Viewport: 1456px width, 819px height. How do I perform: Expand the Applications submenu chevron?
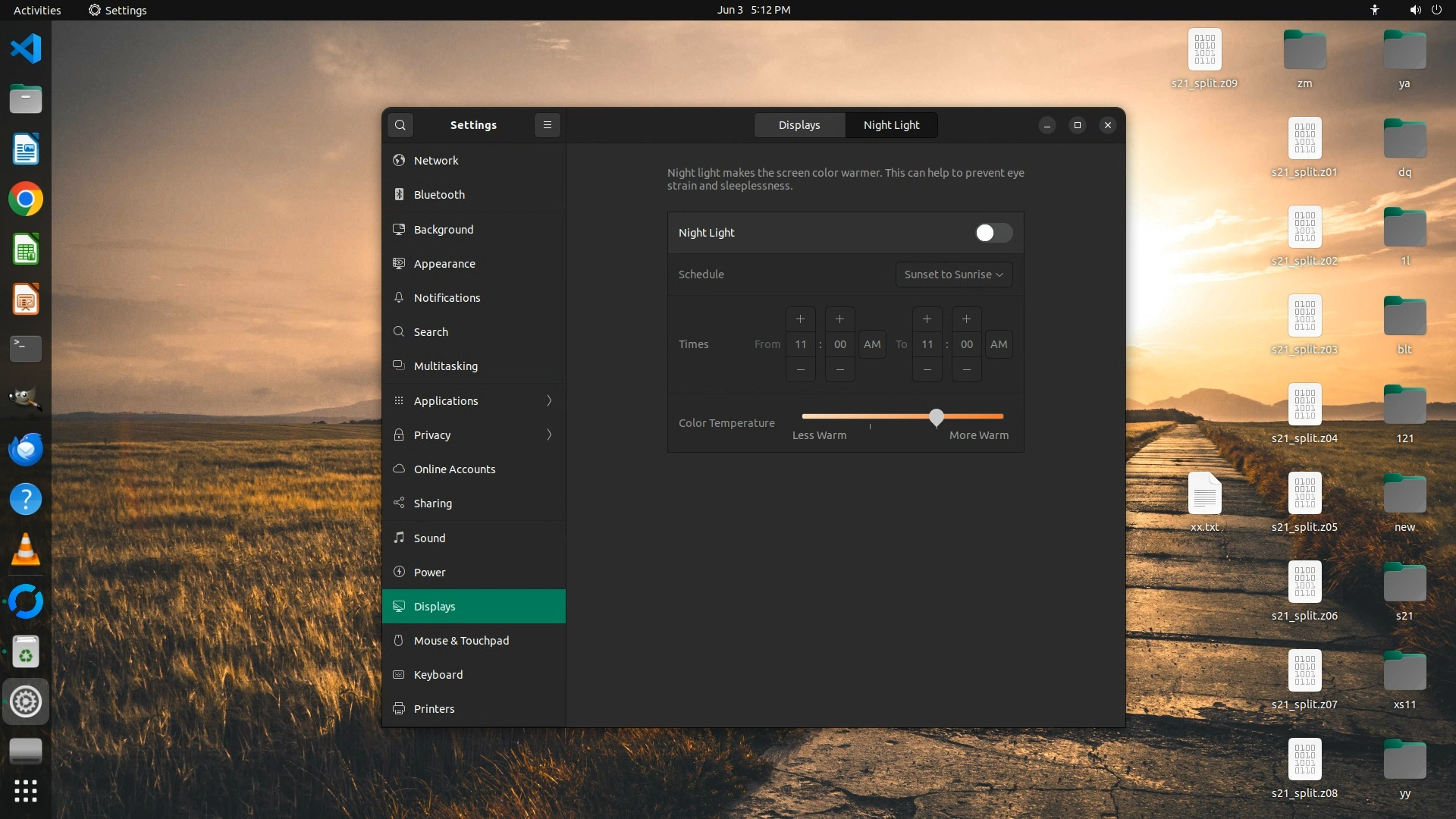coord(549,400)
